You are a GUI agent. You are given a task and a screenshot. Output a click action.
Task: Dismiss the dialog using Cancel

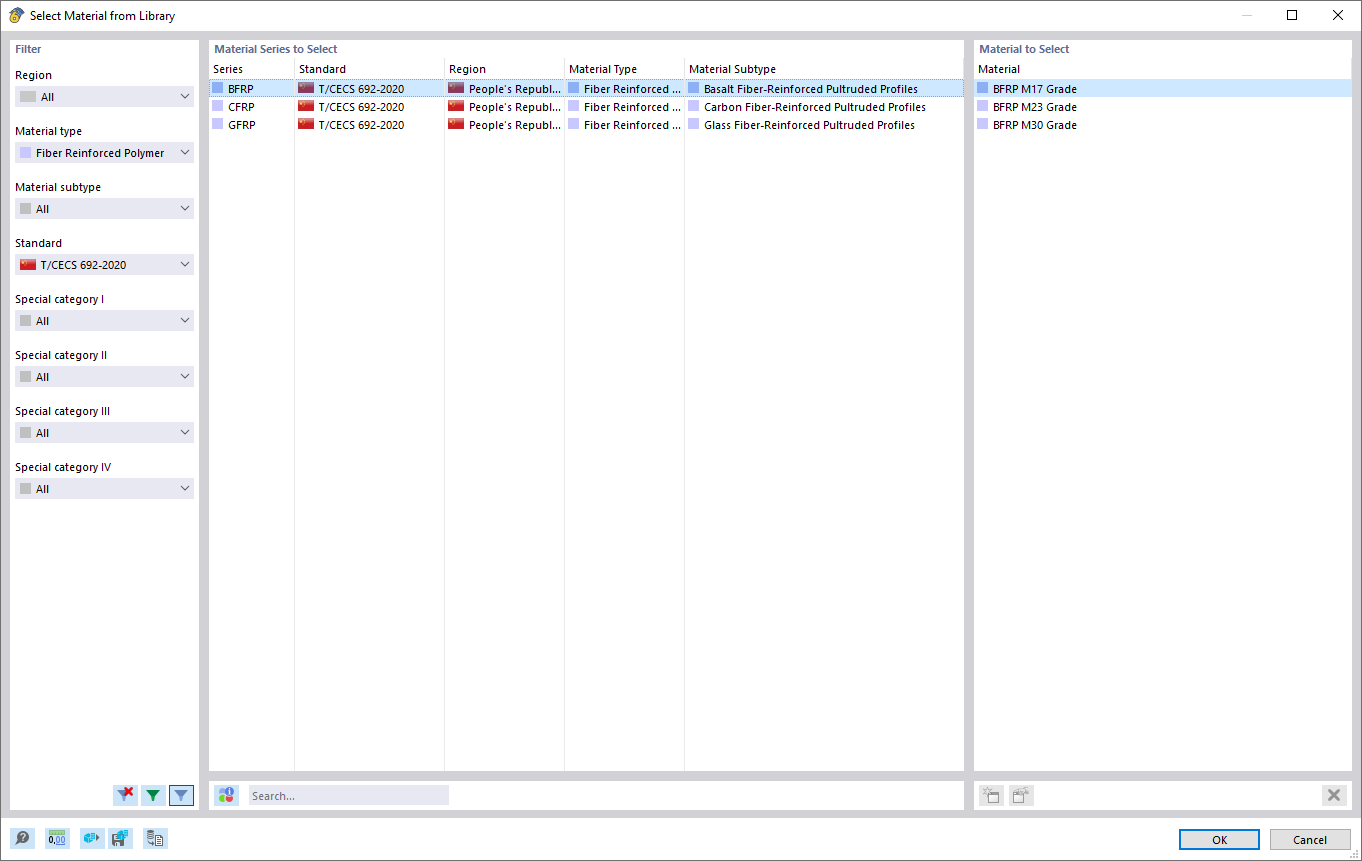point(1310,839)
